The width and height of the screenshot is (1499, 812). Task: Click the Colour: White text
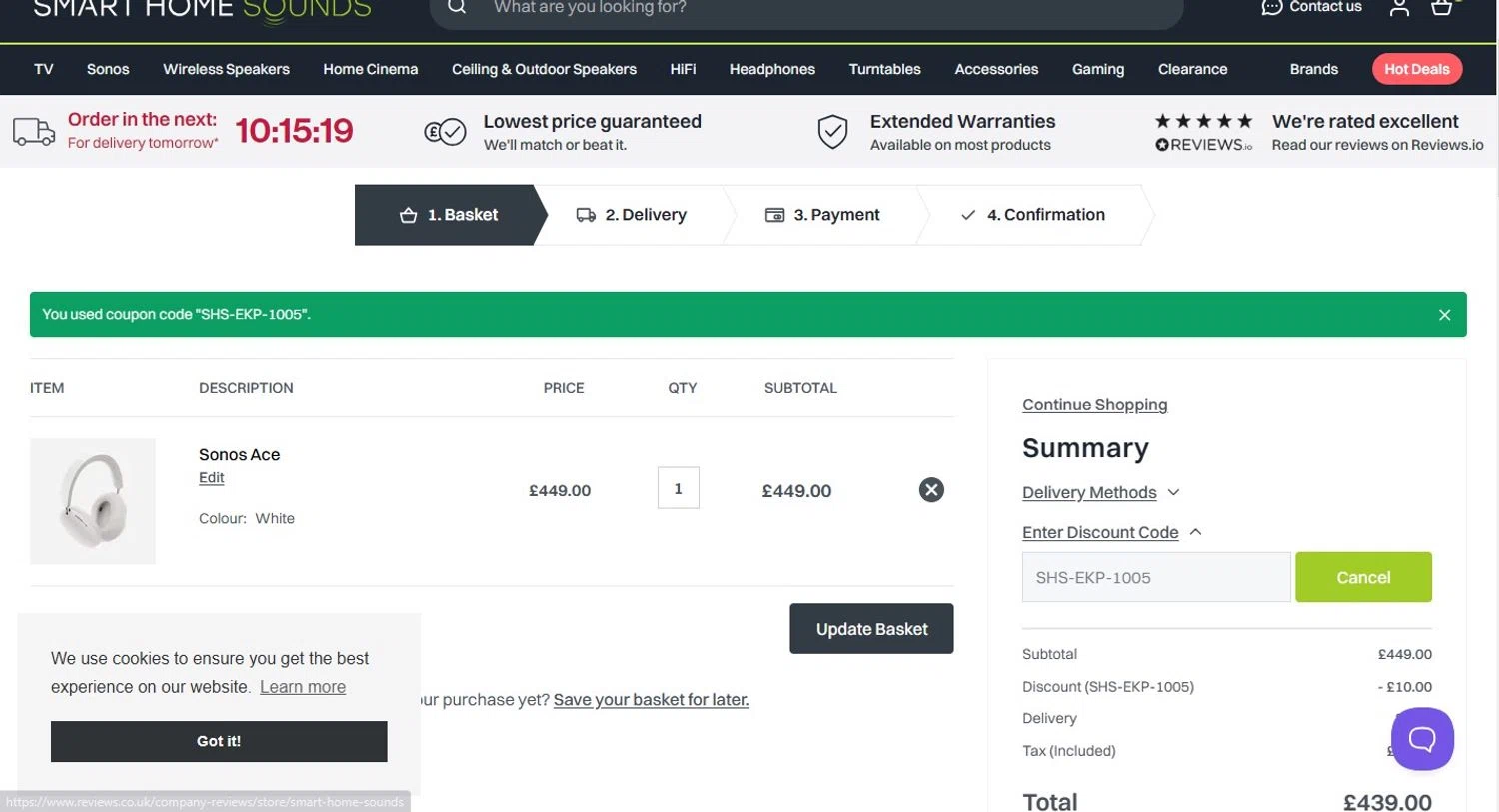coord(247,519)
